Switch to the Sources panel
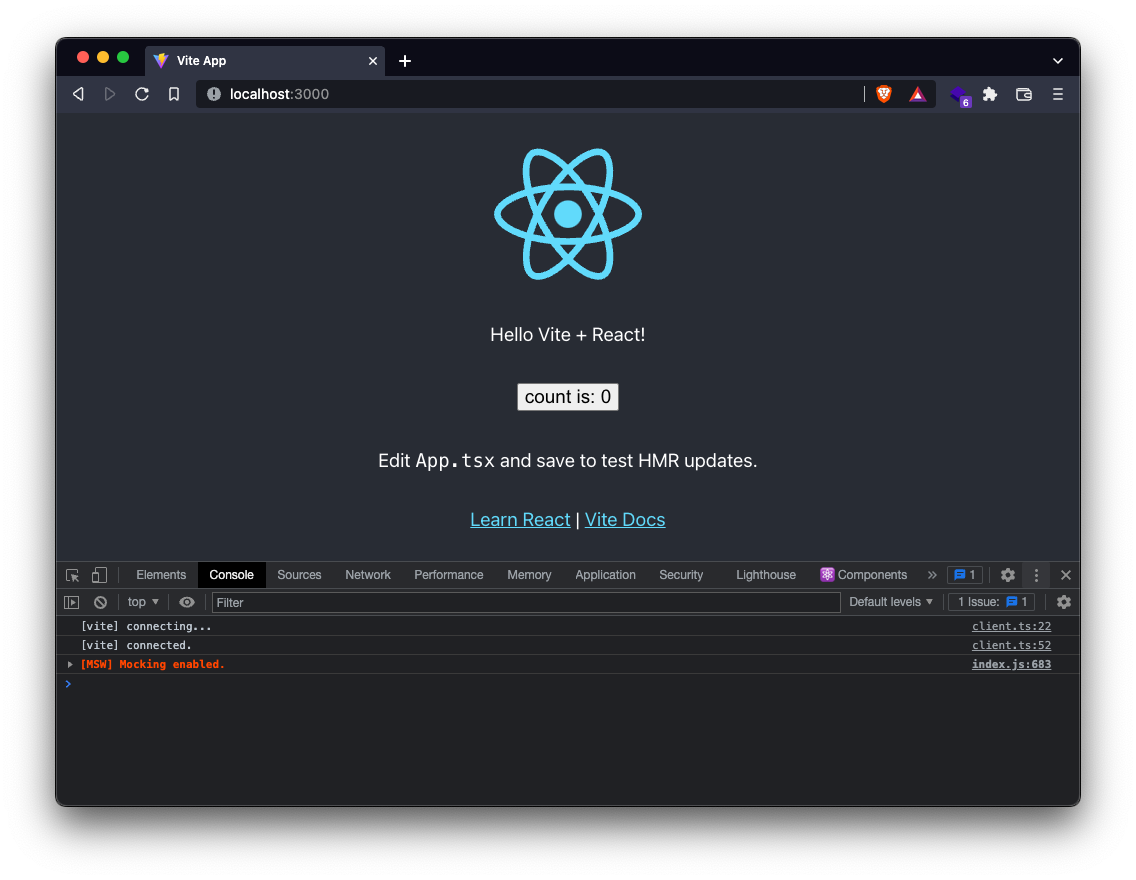The height and width of the screenshot is (880, 1136). 299,575
